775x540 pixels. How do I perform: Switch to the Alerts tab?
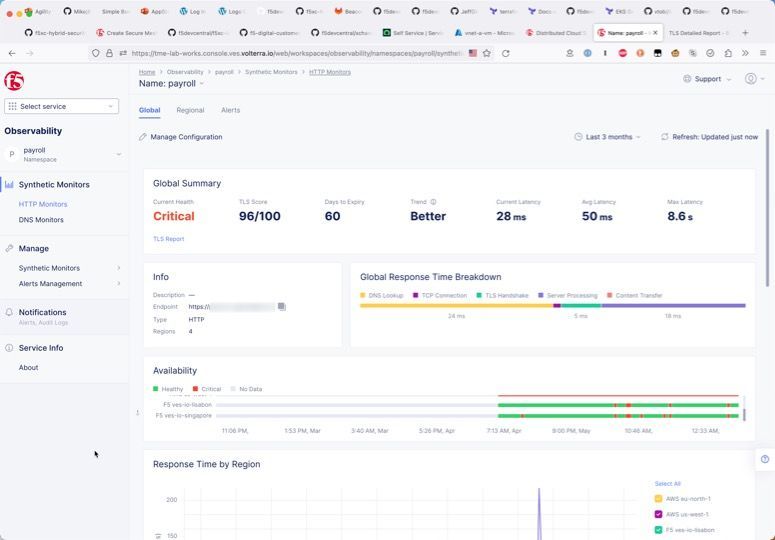pos(230,110)
